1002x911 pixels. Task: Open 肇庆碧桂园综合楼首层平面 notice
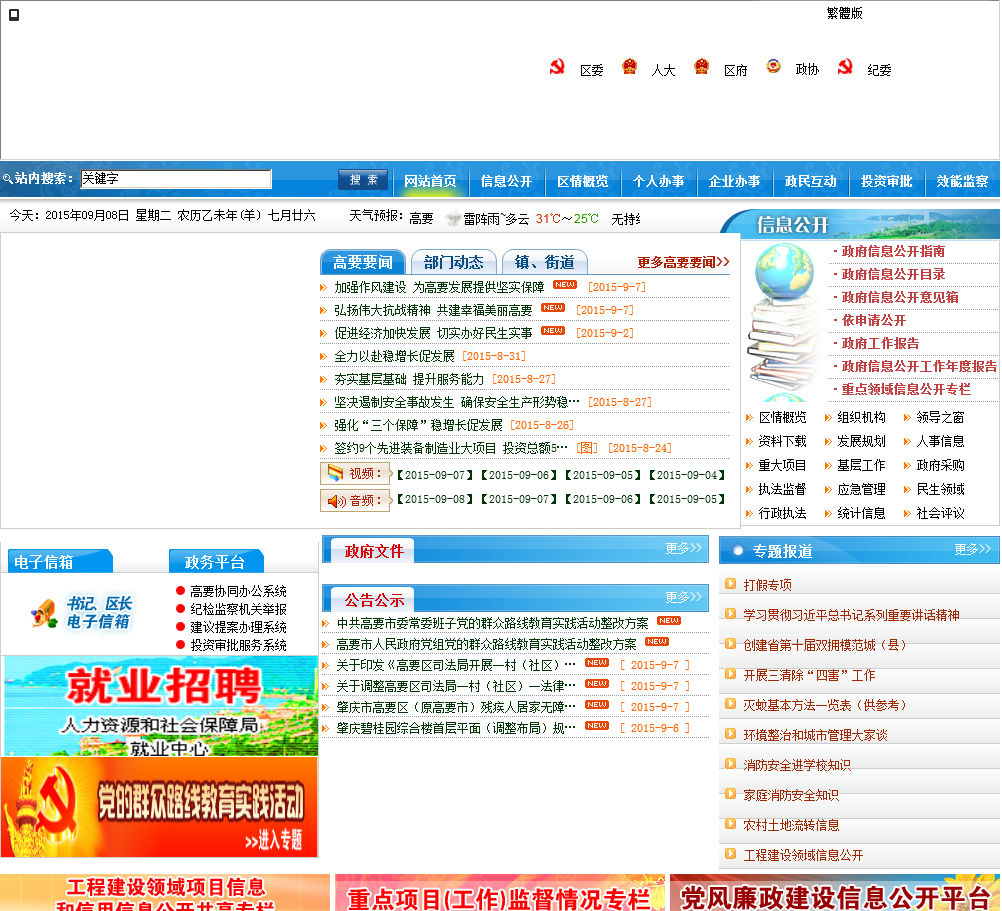pyautogui.click(x=456, y=728)
